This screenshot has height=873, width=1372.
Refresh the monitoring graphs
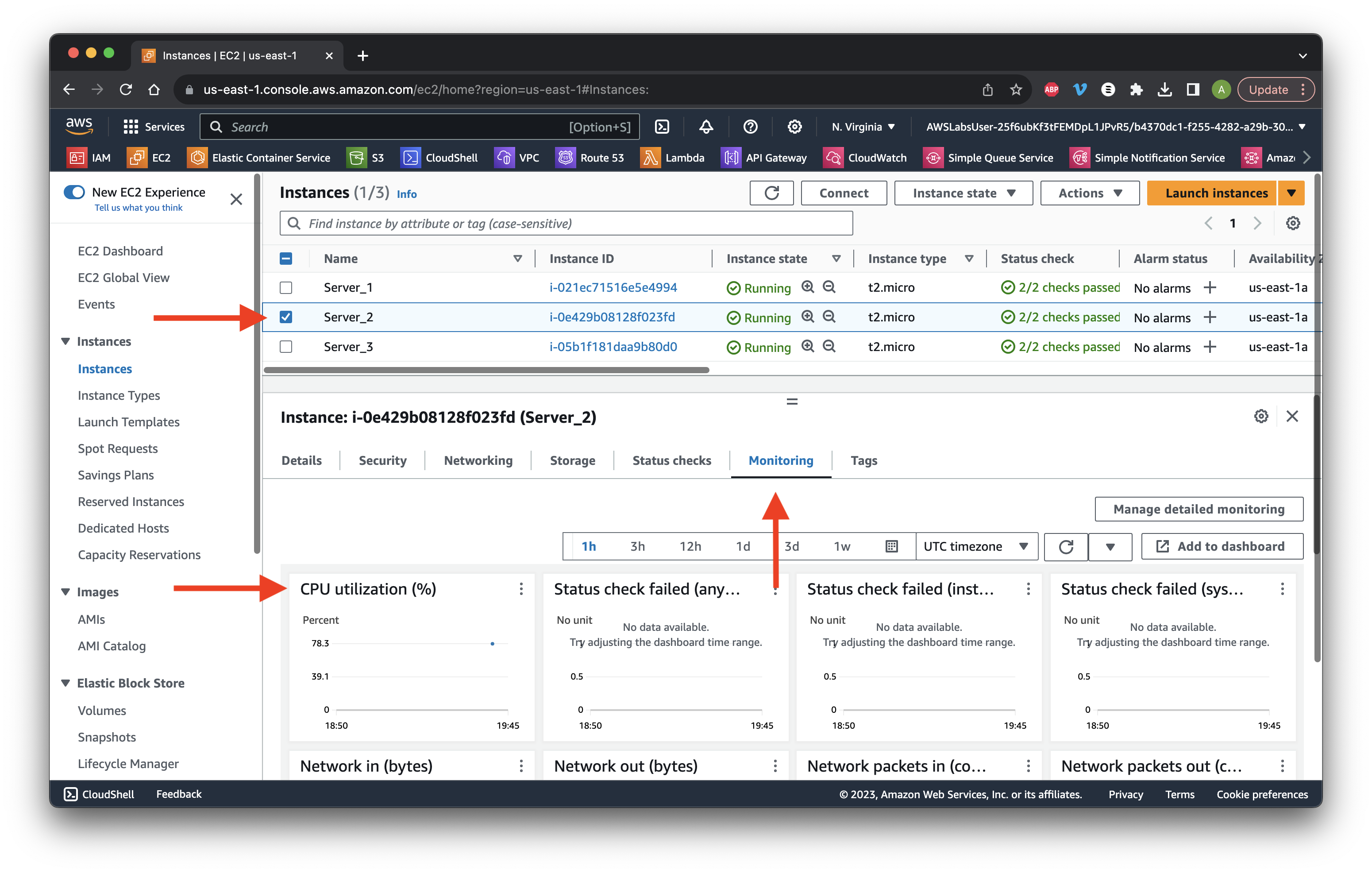point(1065,547)
